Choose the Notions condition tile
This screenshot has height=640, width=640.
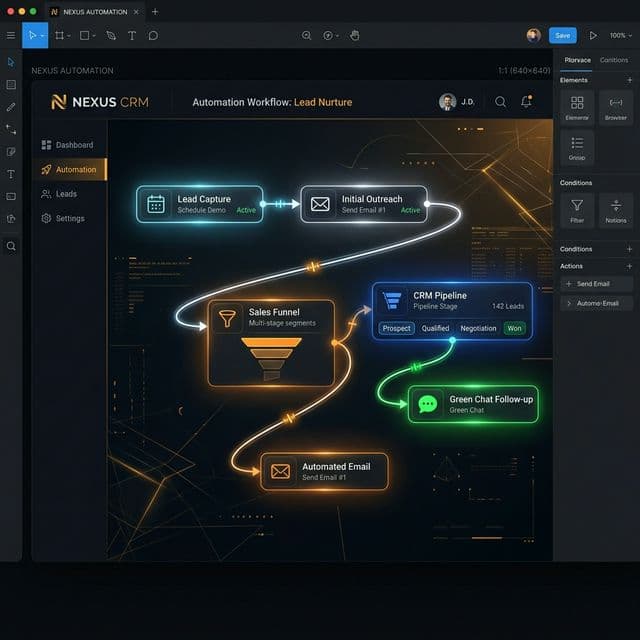point(616,210)
